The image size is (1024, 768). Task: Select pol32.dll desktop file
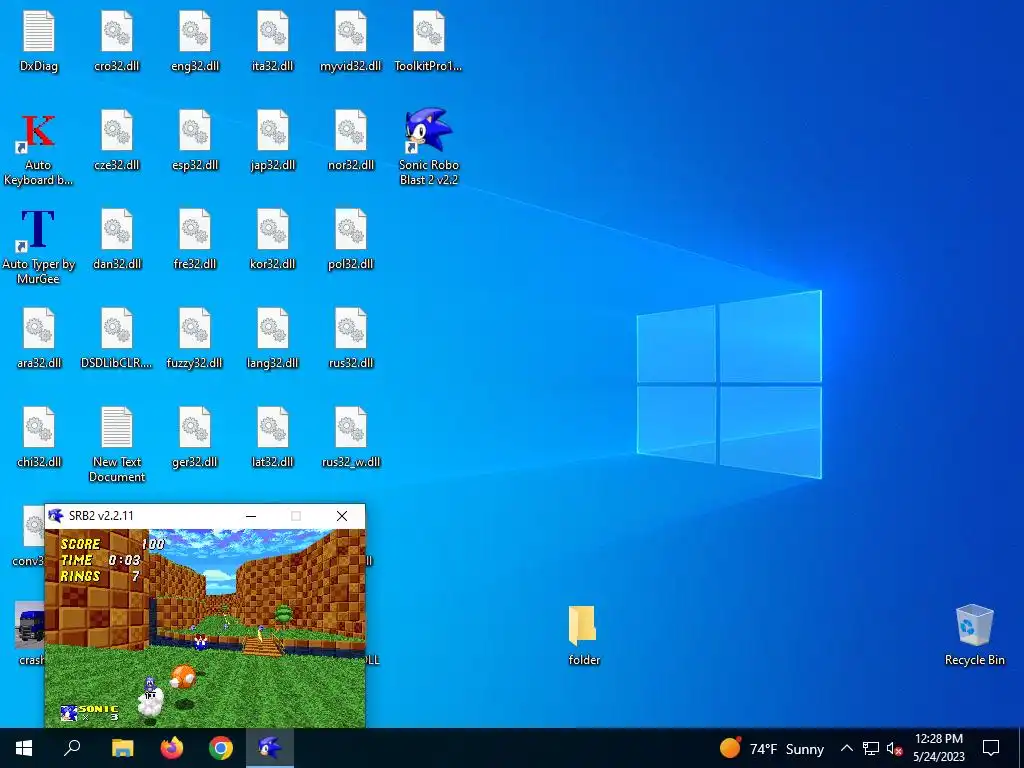(351, 239)
